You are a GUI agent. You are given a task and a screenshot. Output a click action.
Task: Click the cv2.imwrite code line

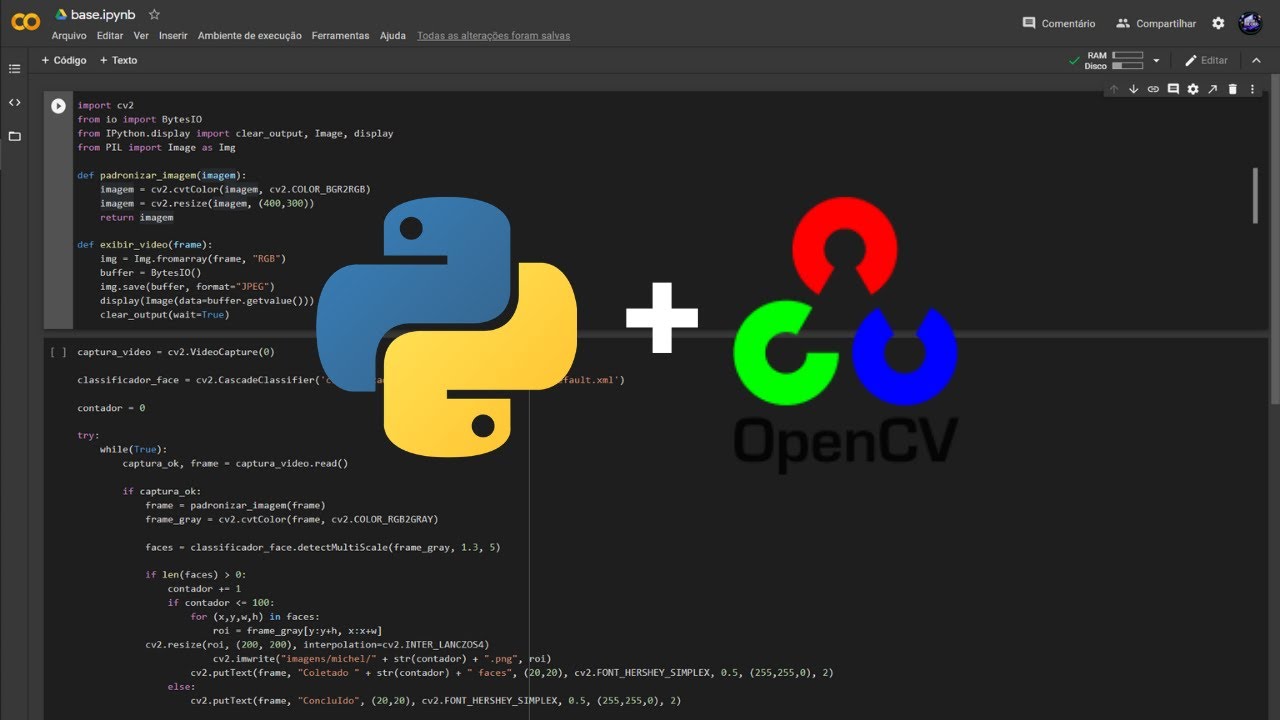[x=382, y=659]
